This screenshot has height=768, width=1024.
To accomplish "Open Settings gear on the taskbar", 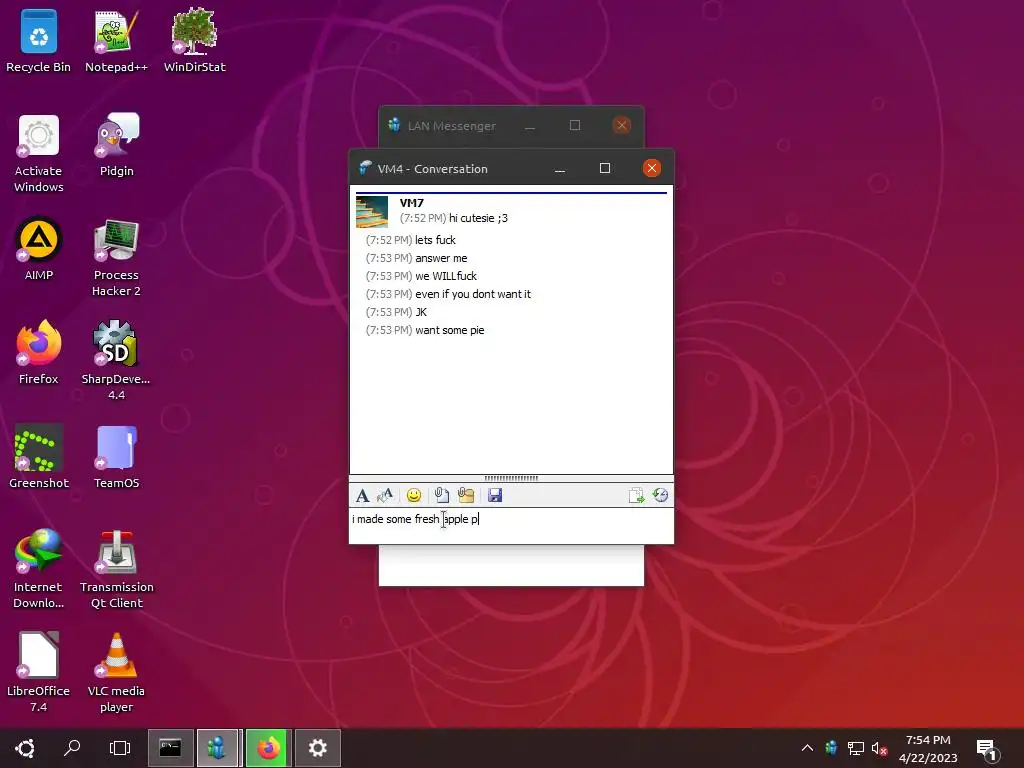I will [x=317, y=748].
